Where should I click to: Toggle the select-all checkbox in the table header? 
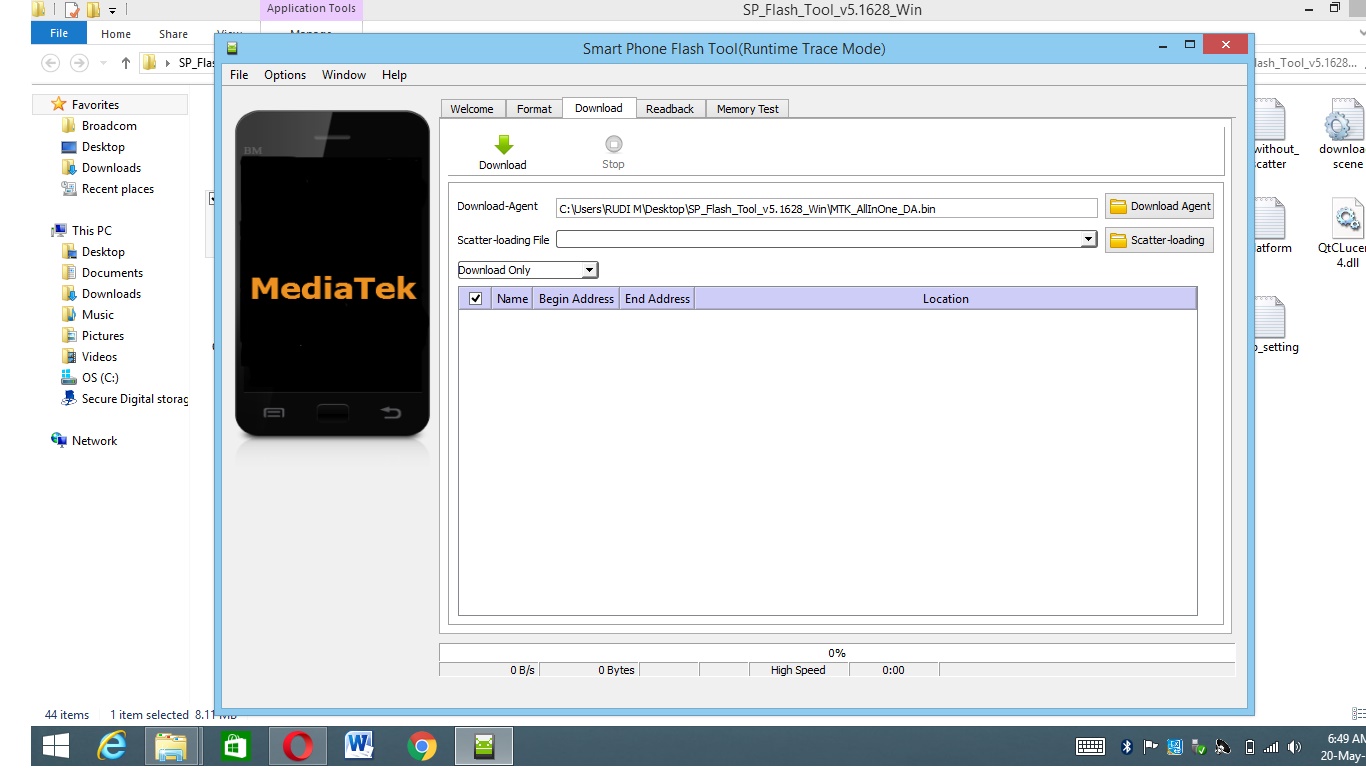475,298
